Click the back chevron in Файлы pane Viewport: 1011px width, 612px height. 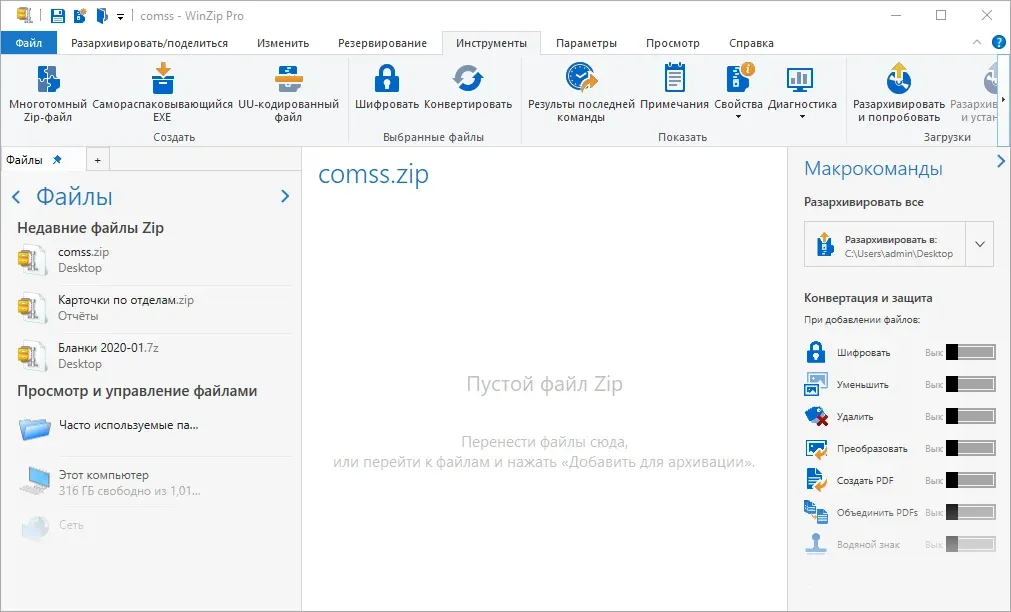pos(16,197)
